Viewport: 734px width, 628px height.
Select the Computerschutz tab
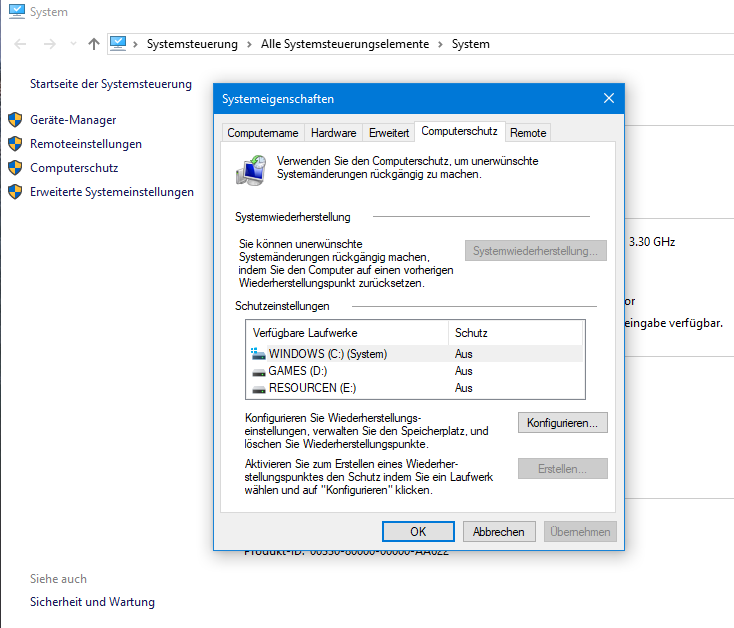coord(459,131)
